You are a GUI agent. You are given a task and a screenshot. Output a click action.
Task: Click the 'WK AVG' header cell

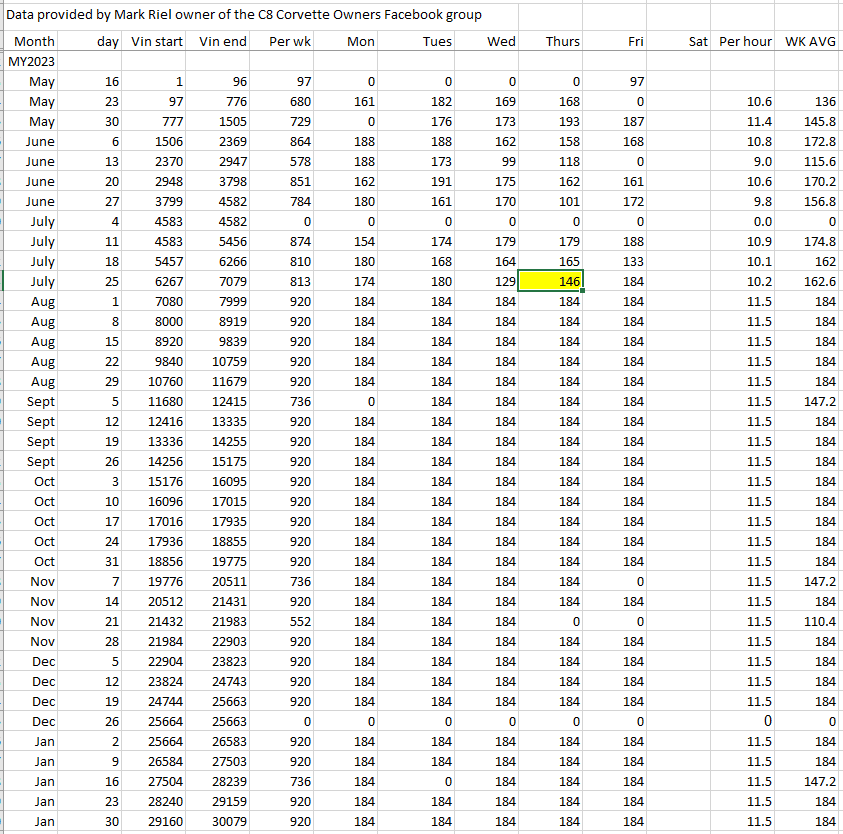(x=810, y=42)
